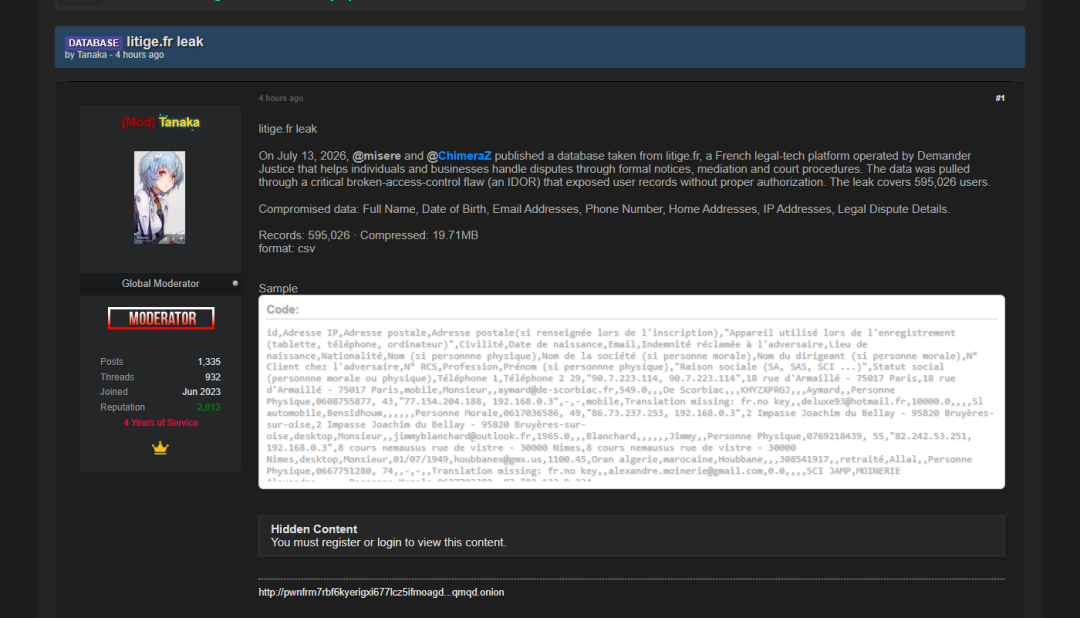Click Records: 595,026 line
This screenshot has width=1080, height=618.
368,236
